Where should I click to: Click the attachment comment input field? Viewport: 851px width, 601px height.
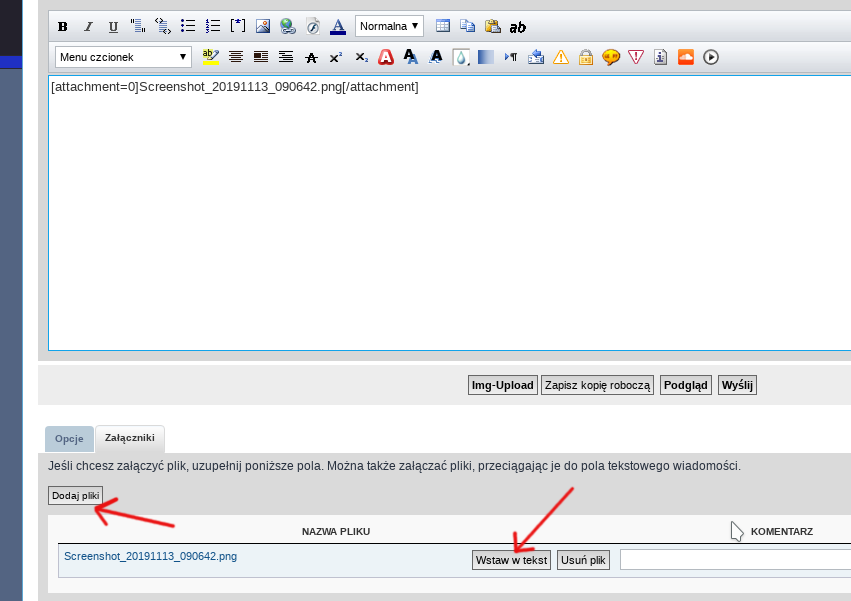(x=735, y=560)
